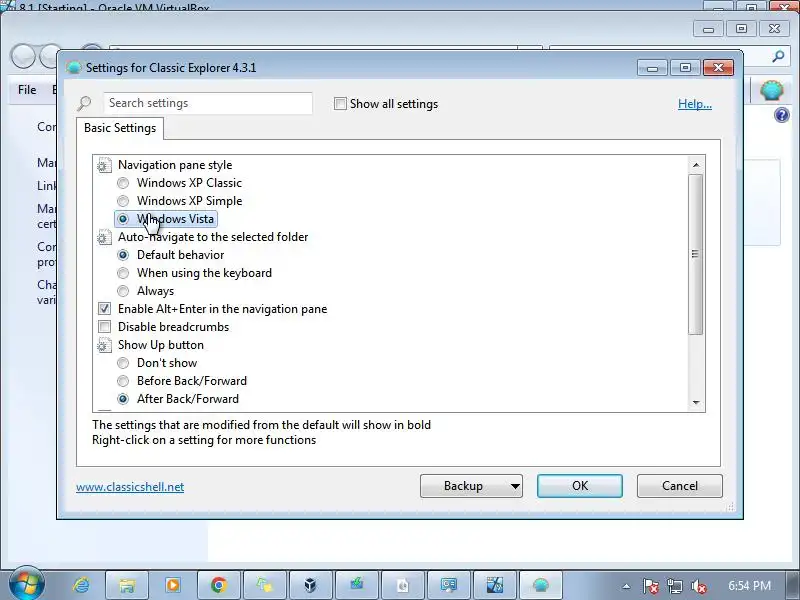Viewport: 800px width, 600px height.
Task: Click the Auto-navigate setting gear icon
Action: point(105,237)
